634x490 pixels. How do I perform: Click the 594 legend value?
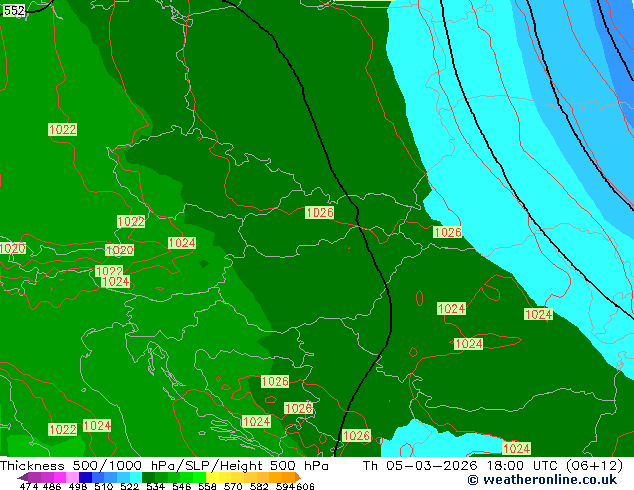point(285,486)
